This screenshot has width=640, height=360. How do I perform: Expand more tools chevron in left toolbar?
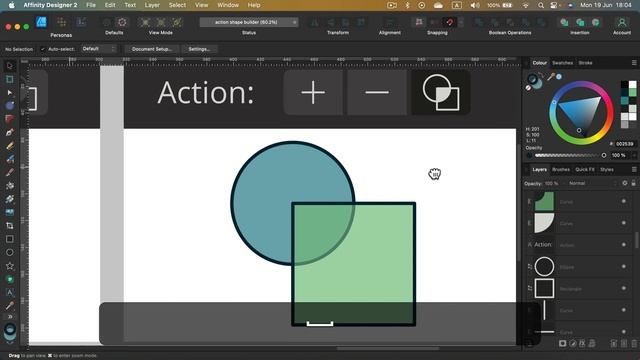(x=9, y=317)
